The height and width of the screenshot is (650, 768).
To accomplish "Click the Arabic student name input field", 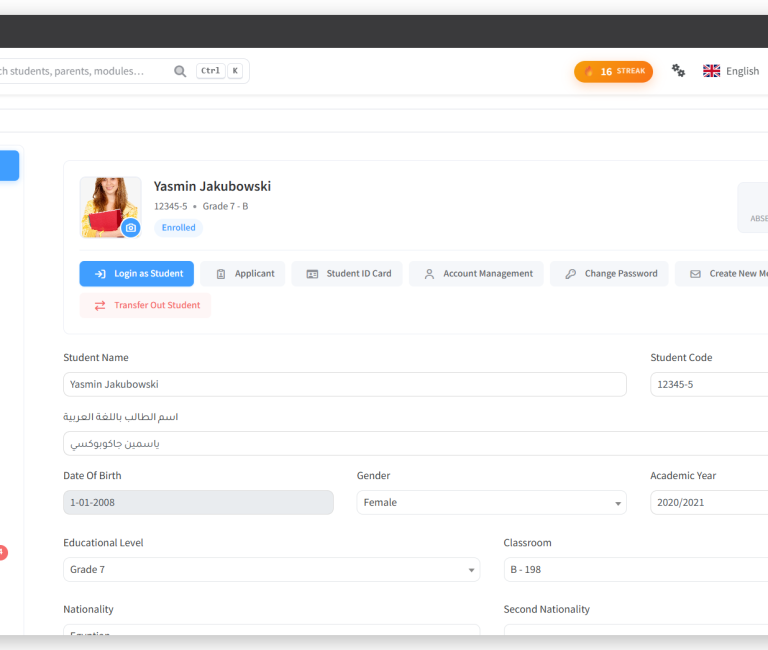I will [x=415, y=444].
